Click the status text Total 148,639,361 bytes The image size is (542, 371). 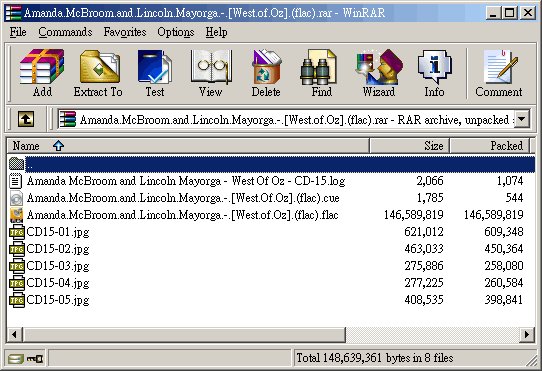tap(375, 358)
